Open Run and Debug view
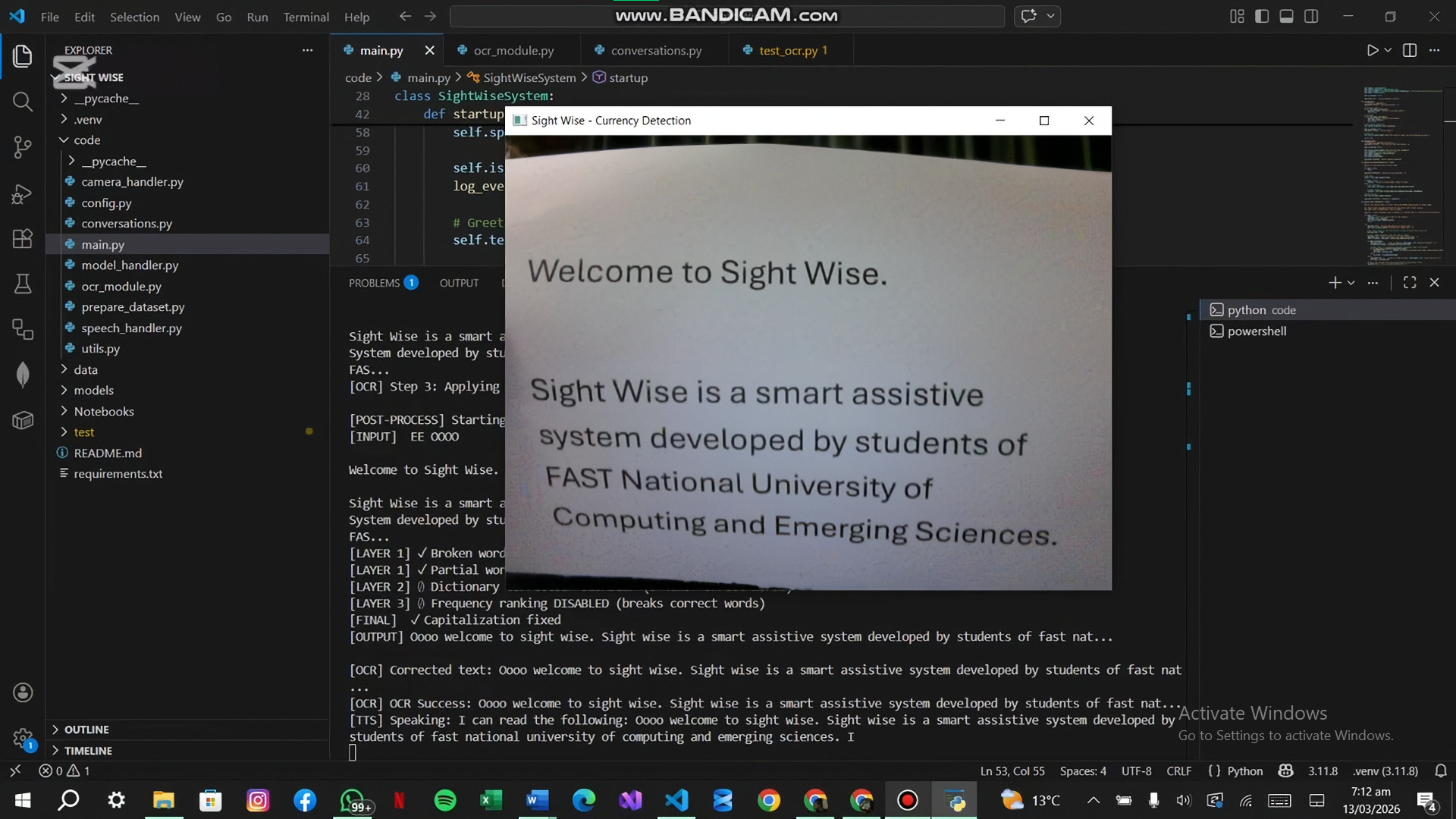 click(x=23, y=194)
